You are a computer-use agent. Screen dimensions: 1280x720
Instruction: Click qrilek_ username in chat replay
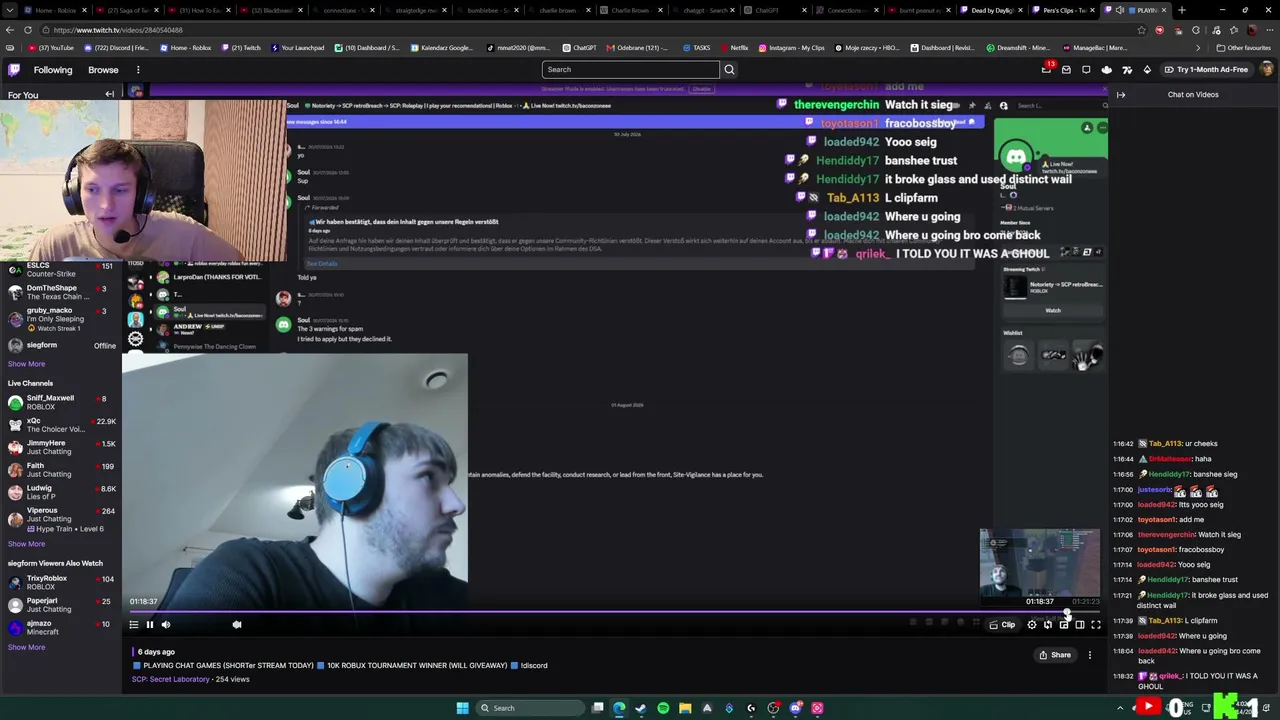click(x=1169, y=676)
